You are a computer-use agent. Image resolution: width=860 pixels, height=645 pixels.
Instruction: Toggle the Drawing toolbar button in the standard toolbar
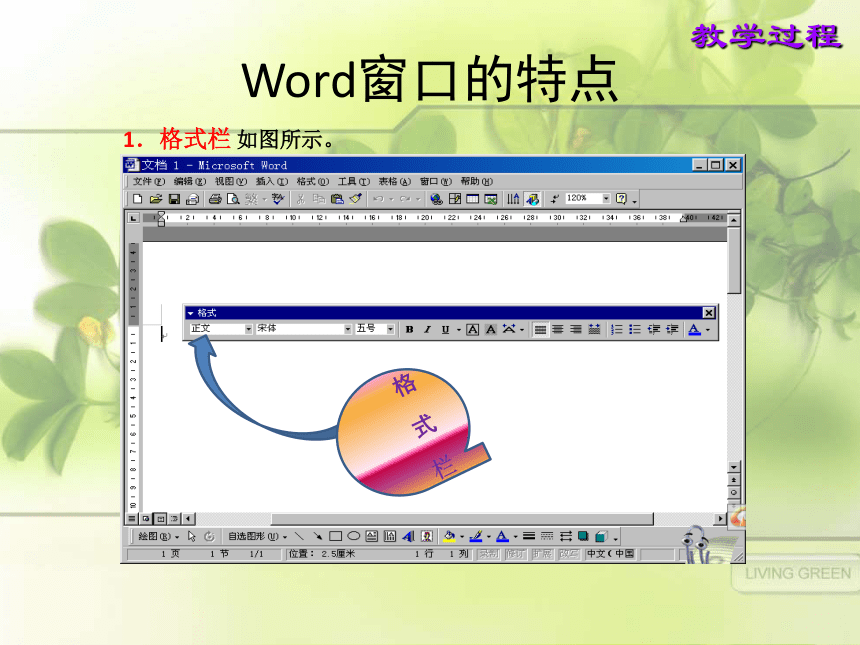[531, 199]
